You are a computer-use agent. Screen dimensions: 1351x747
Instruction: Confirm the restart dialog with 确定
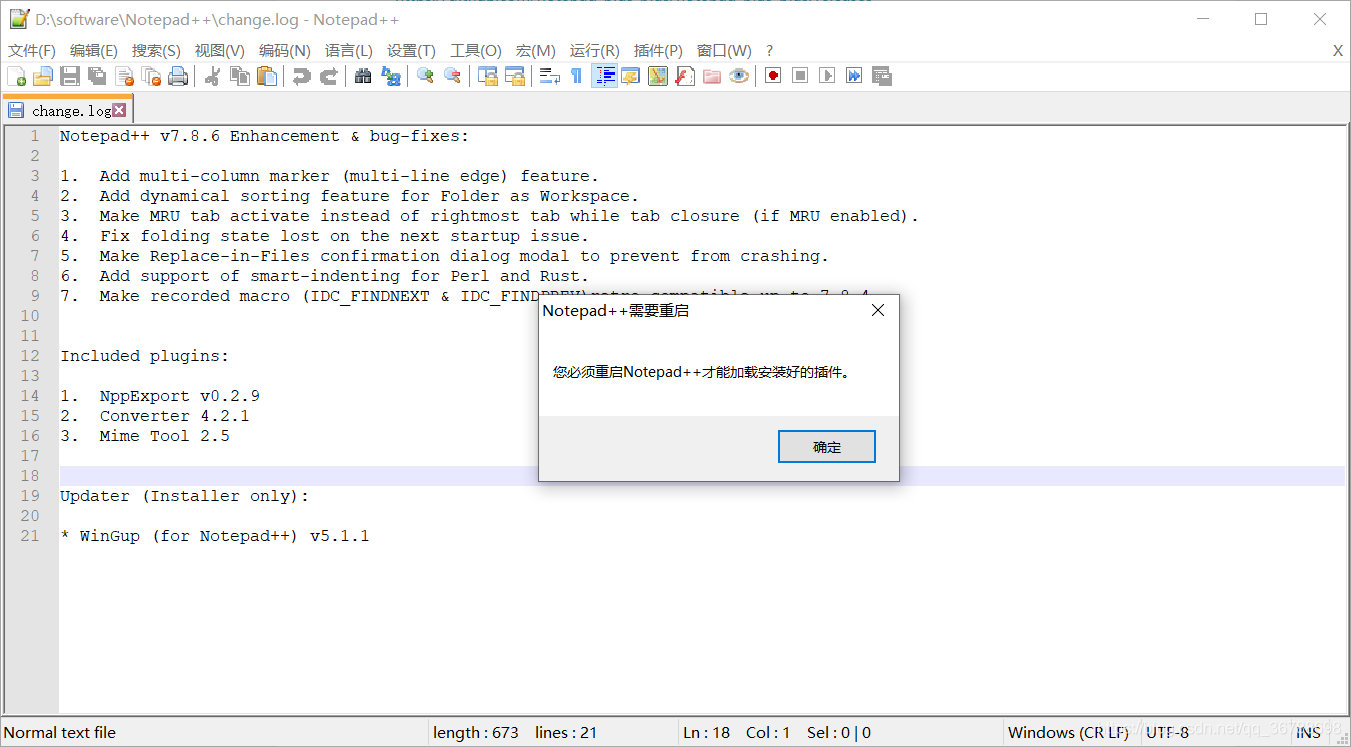tap(827, 447)
